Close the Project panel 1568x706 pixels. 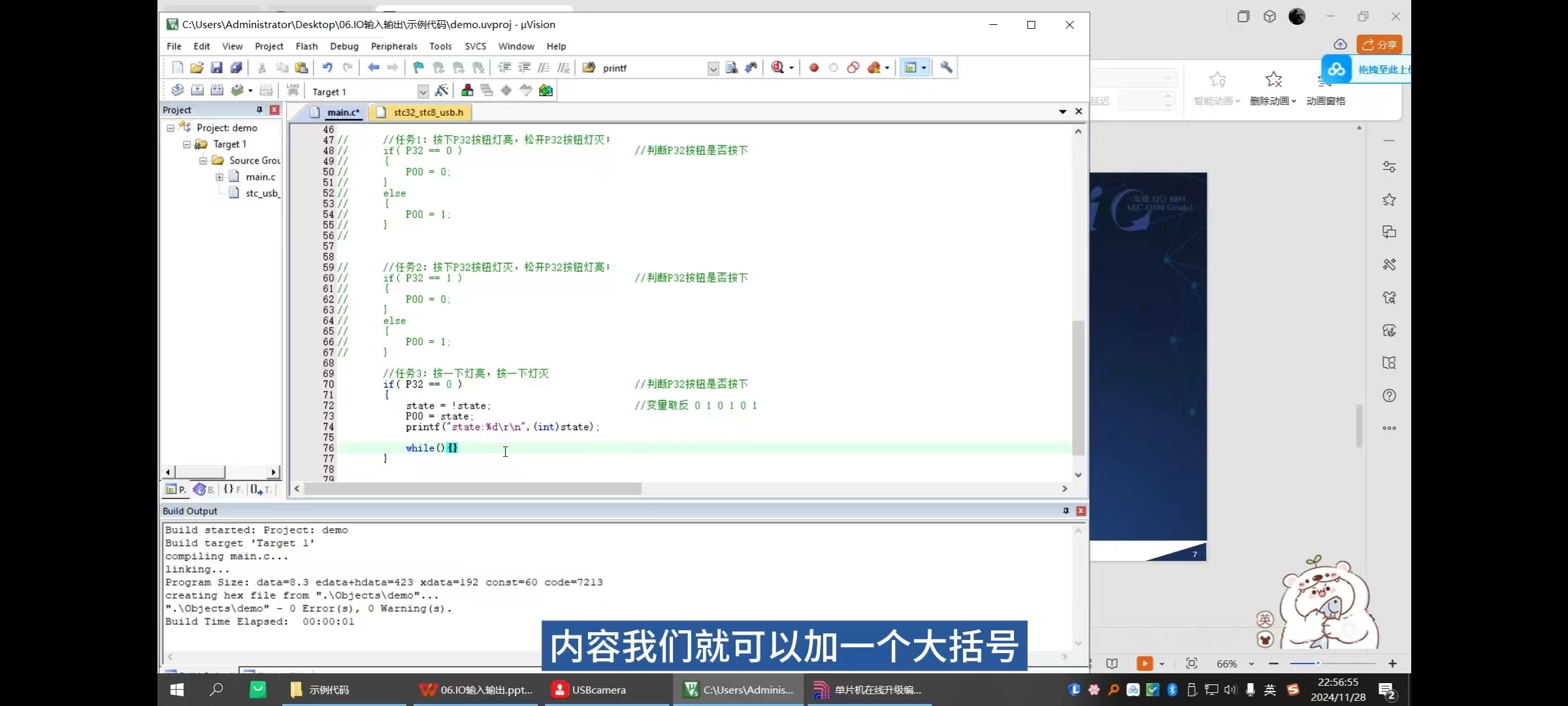274,110
